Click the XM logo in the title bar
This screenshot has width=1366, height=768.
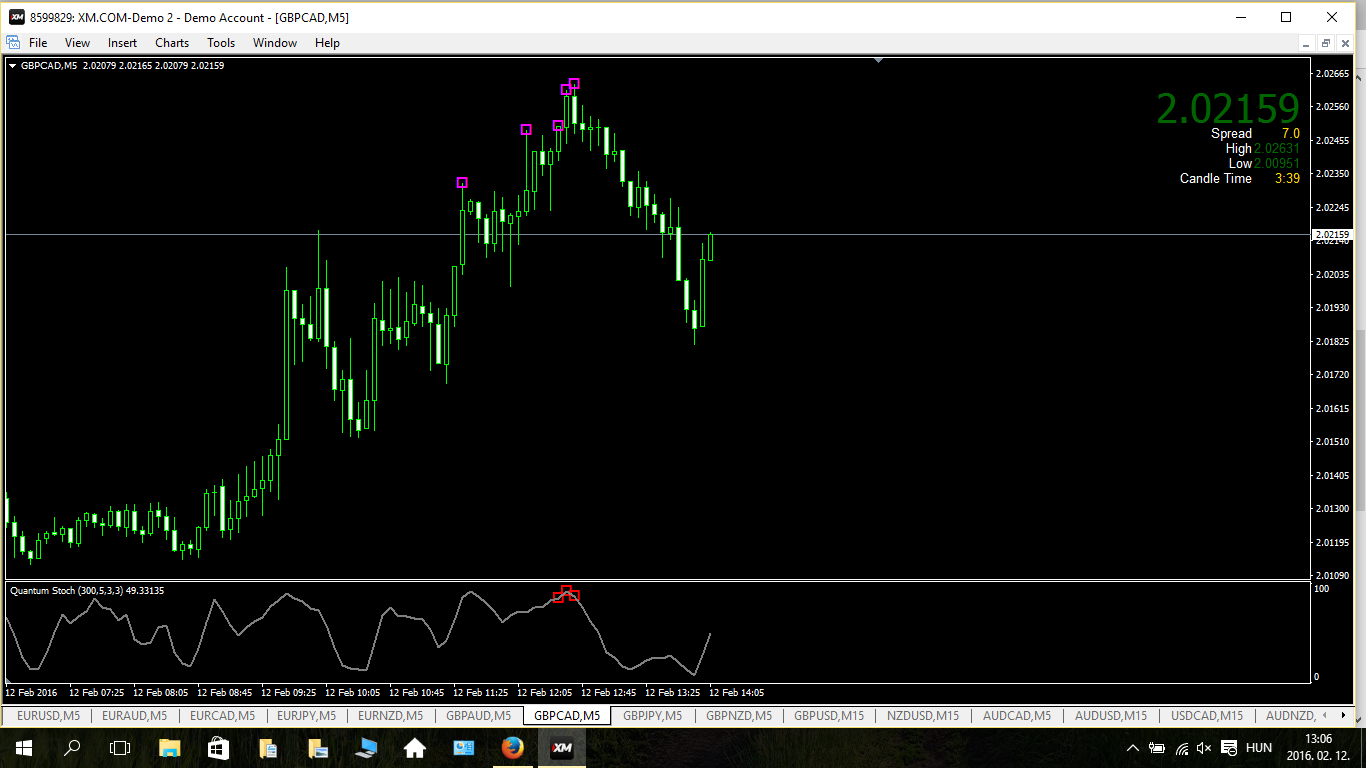[17, 17]
